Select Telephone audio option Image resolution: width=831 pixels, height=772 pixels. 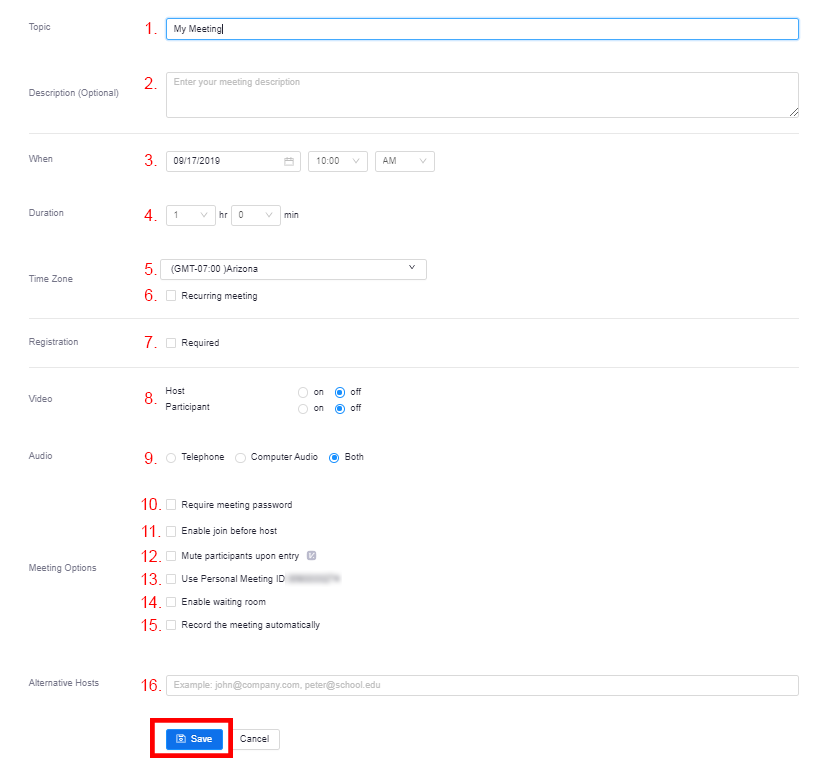171,458
